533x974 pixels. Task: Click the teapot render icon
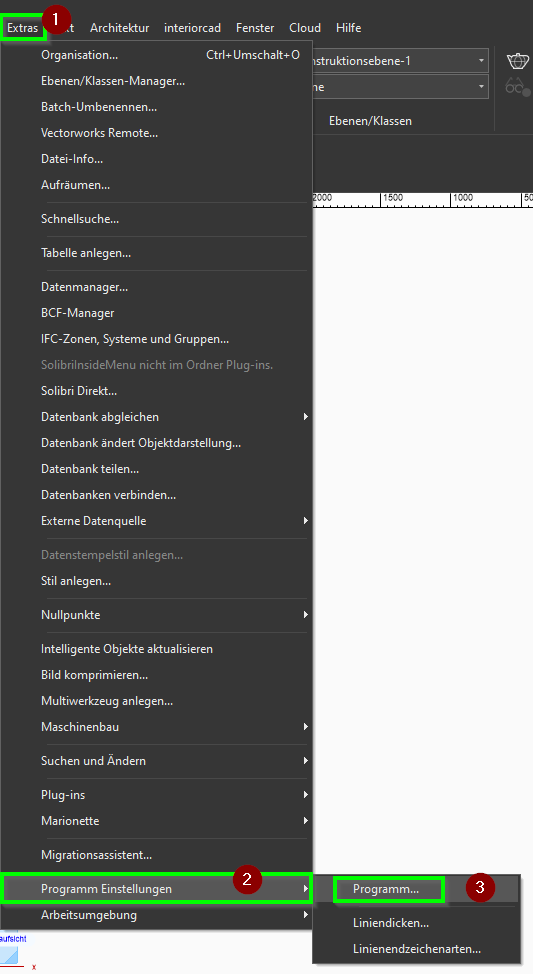click(x=517, y=61)
